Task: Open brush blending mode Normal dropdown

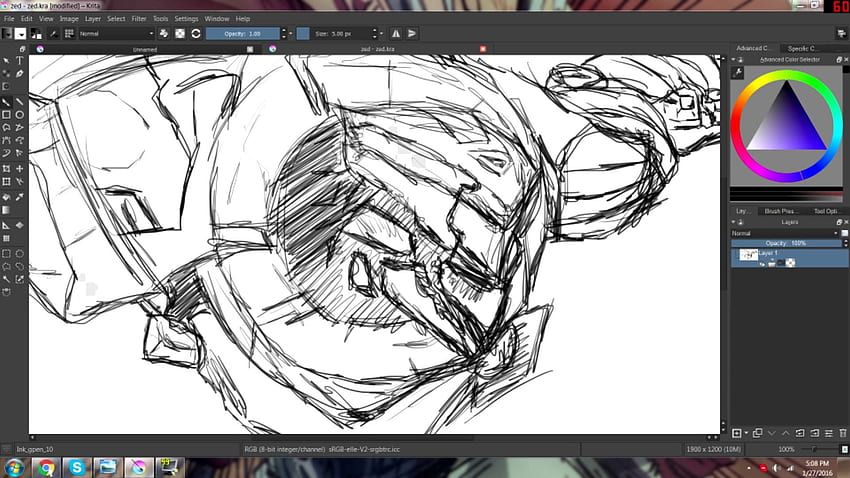Action: 117,34
